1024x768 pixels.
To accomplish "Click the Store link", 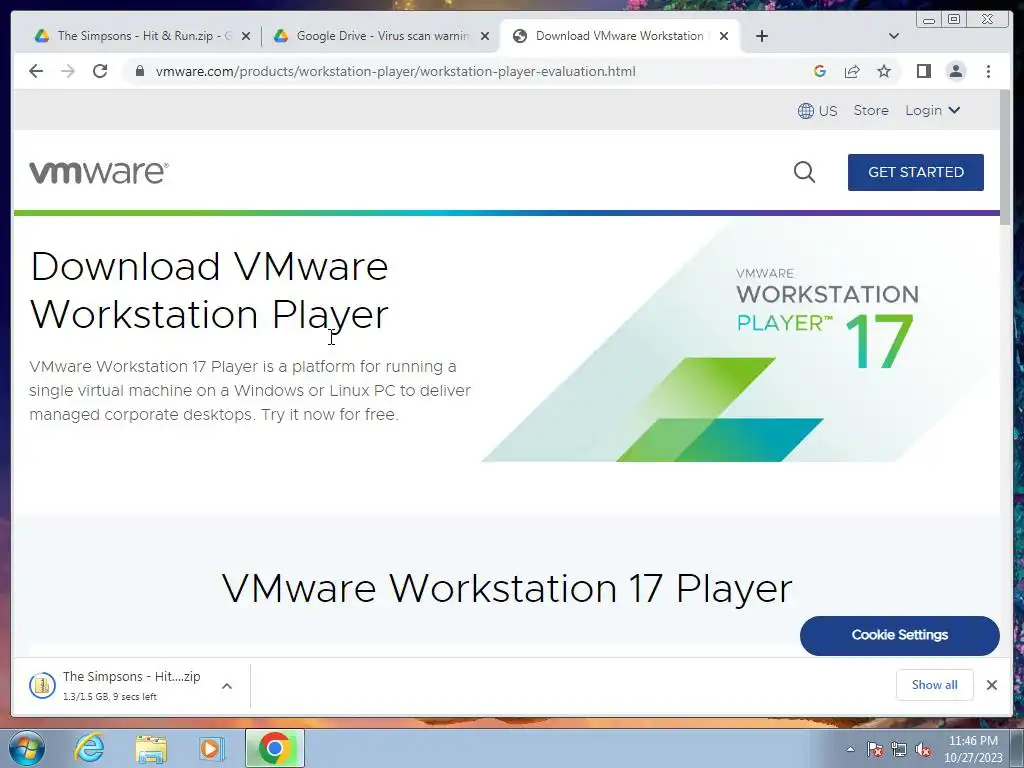I will 871,110.
